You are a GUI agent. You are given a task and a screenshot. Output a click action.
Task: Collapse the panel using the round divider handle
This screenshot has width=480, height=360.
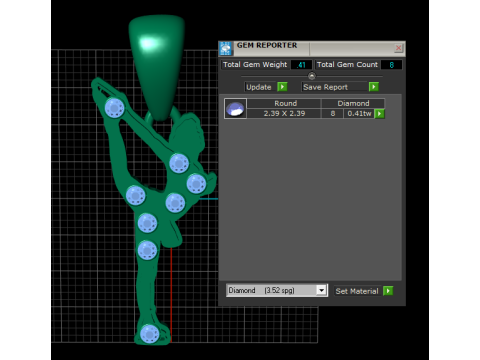tap(312, 76)
